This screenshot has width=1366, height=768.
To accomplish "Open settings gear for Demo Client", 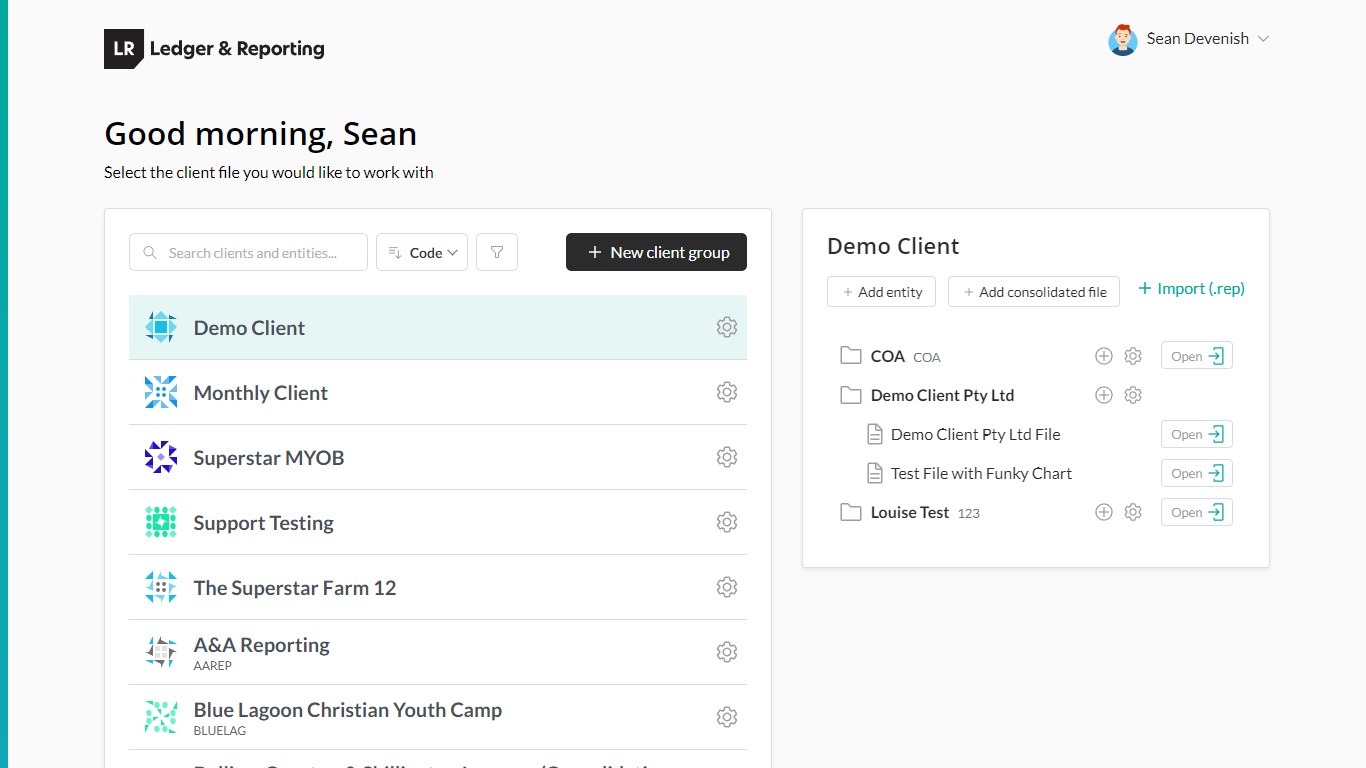I will 727,327.
